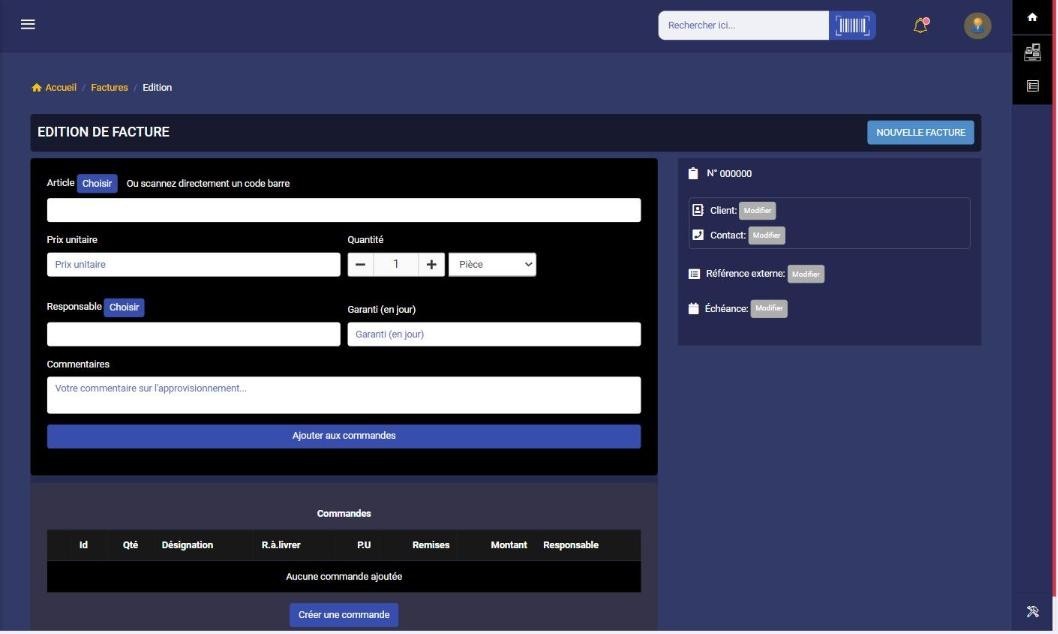Decrease quantity with minus button
The image size is (1058, 634).
(x=360, y=264)
